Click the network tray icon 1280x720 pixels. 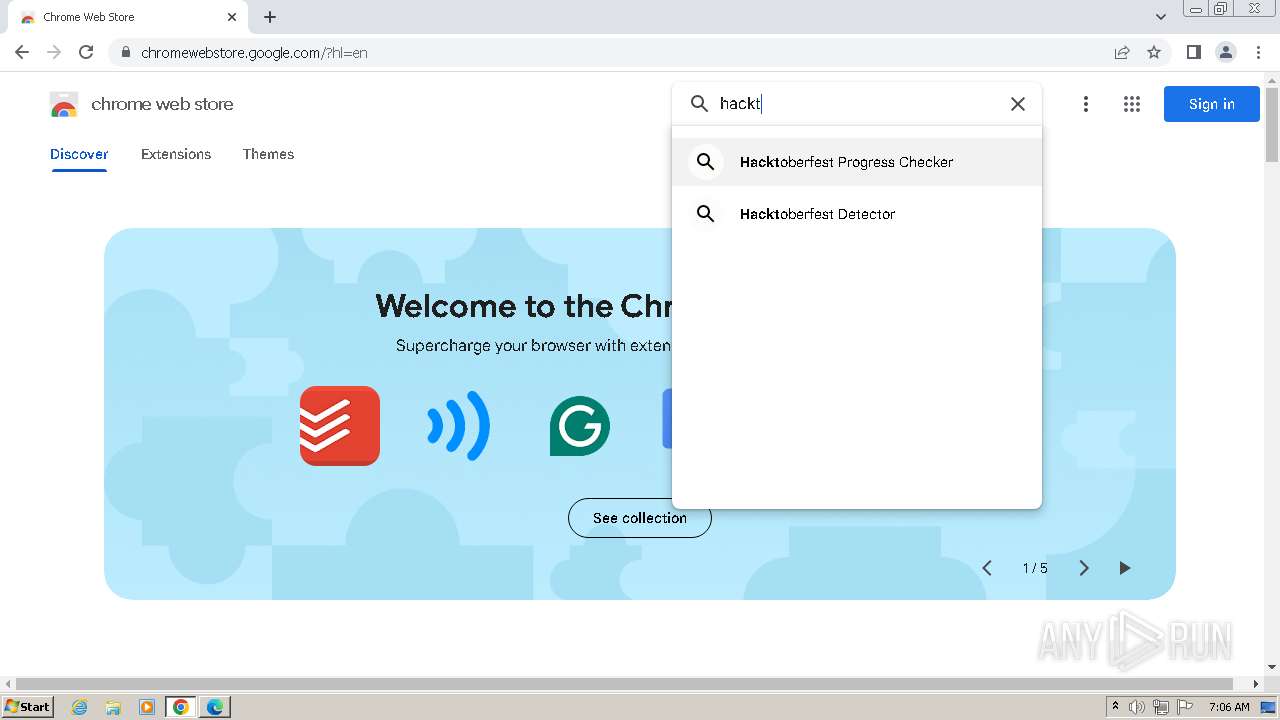point(1161,707)
